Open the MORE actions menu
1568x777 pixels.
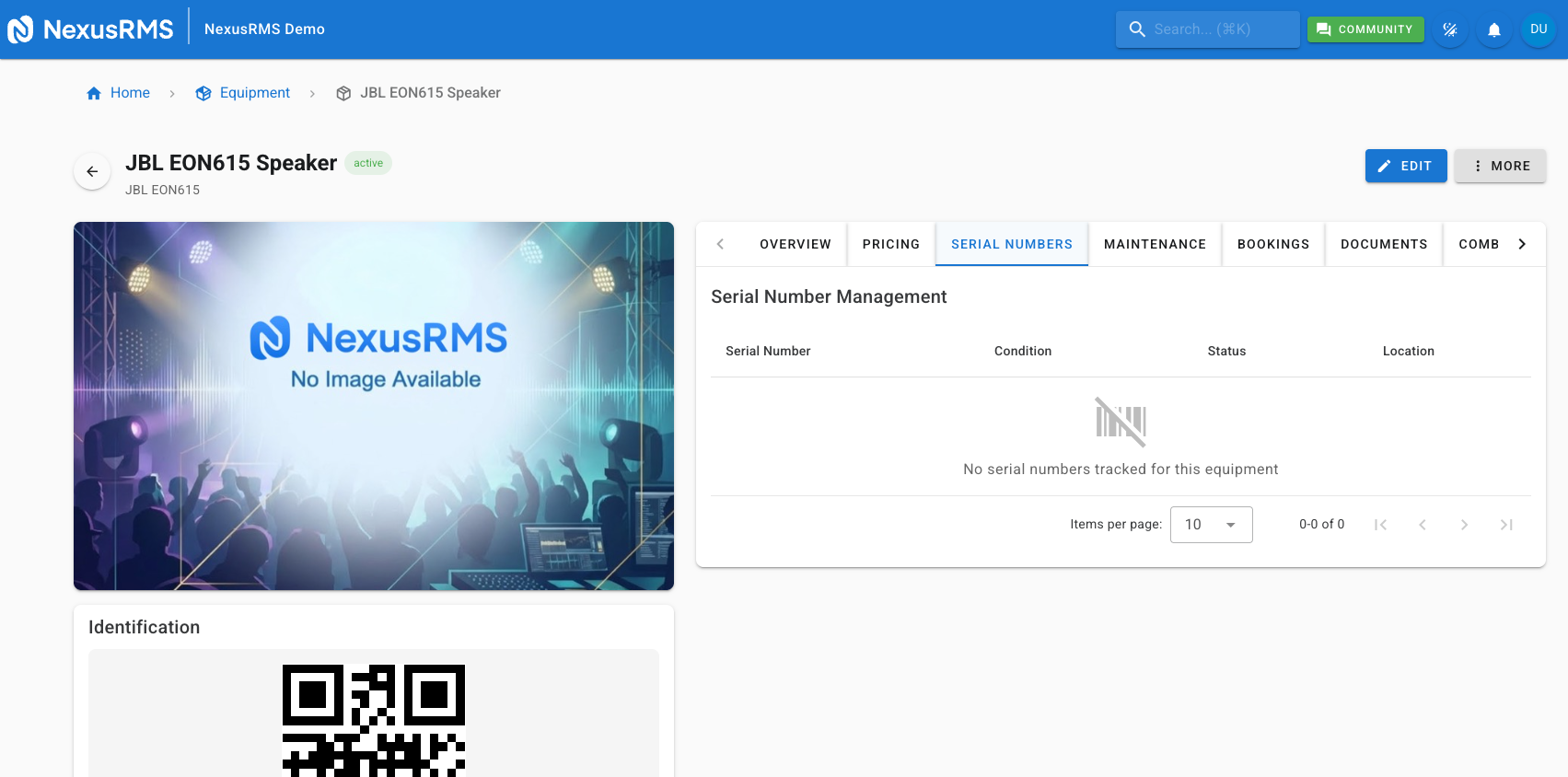[x=1499, y=166]
